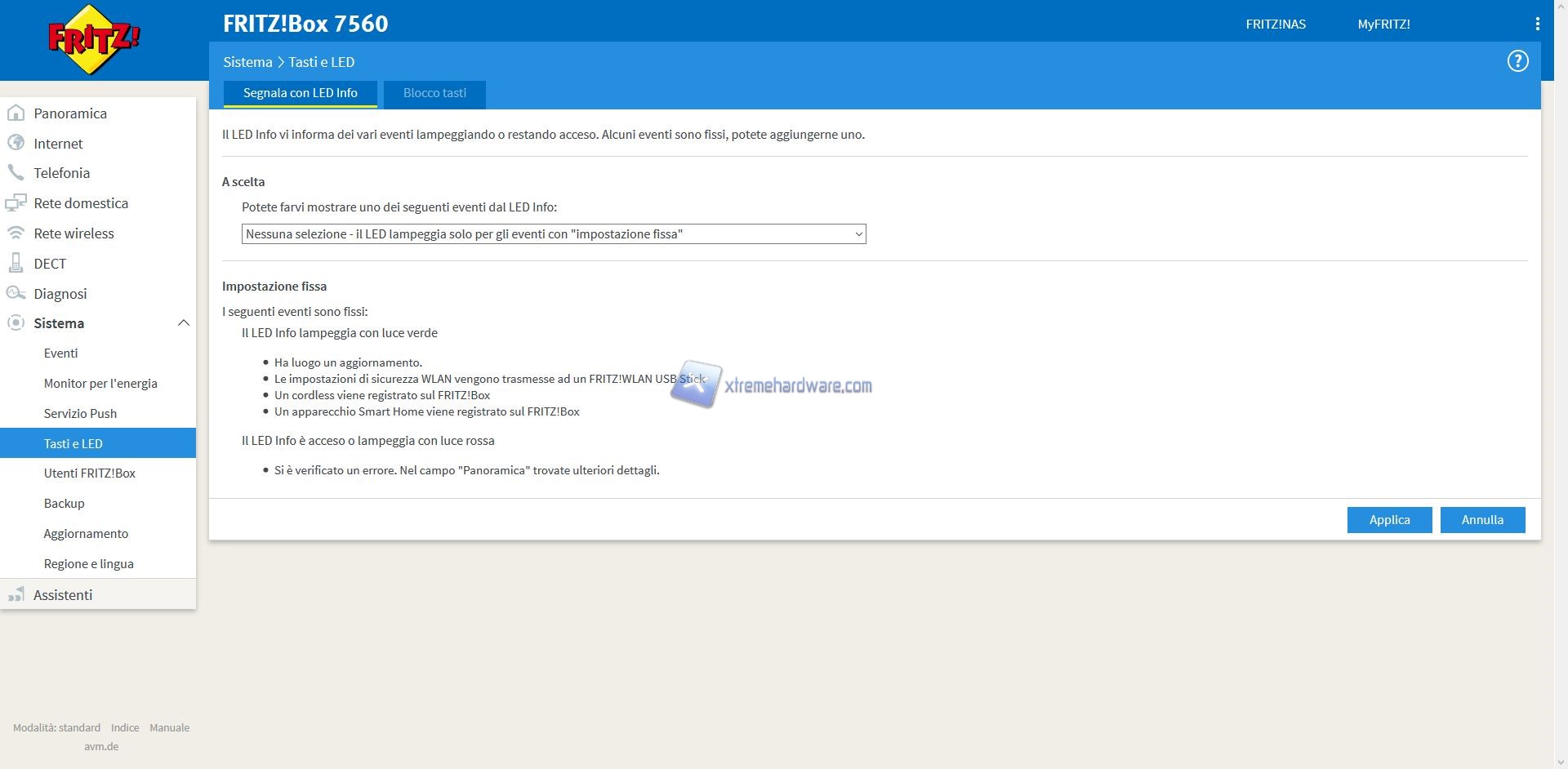The width and height of the screenshot is (1568, 769).
Task: Click the Panoramica house icon
Action: (16, 113)
